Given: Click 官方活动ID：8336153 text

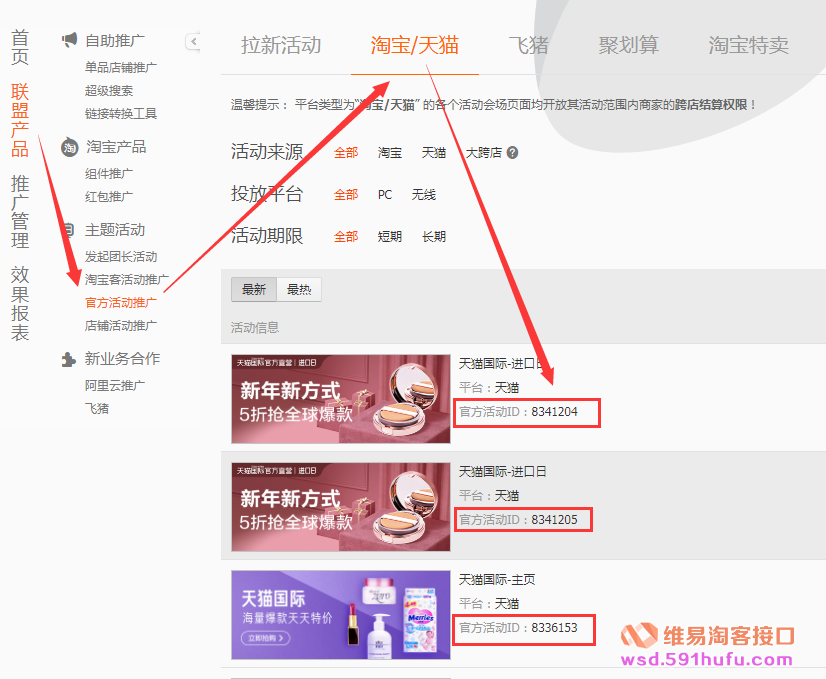Looking at the screenshot, I should coord(518,628).
